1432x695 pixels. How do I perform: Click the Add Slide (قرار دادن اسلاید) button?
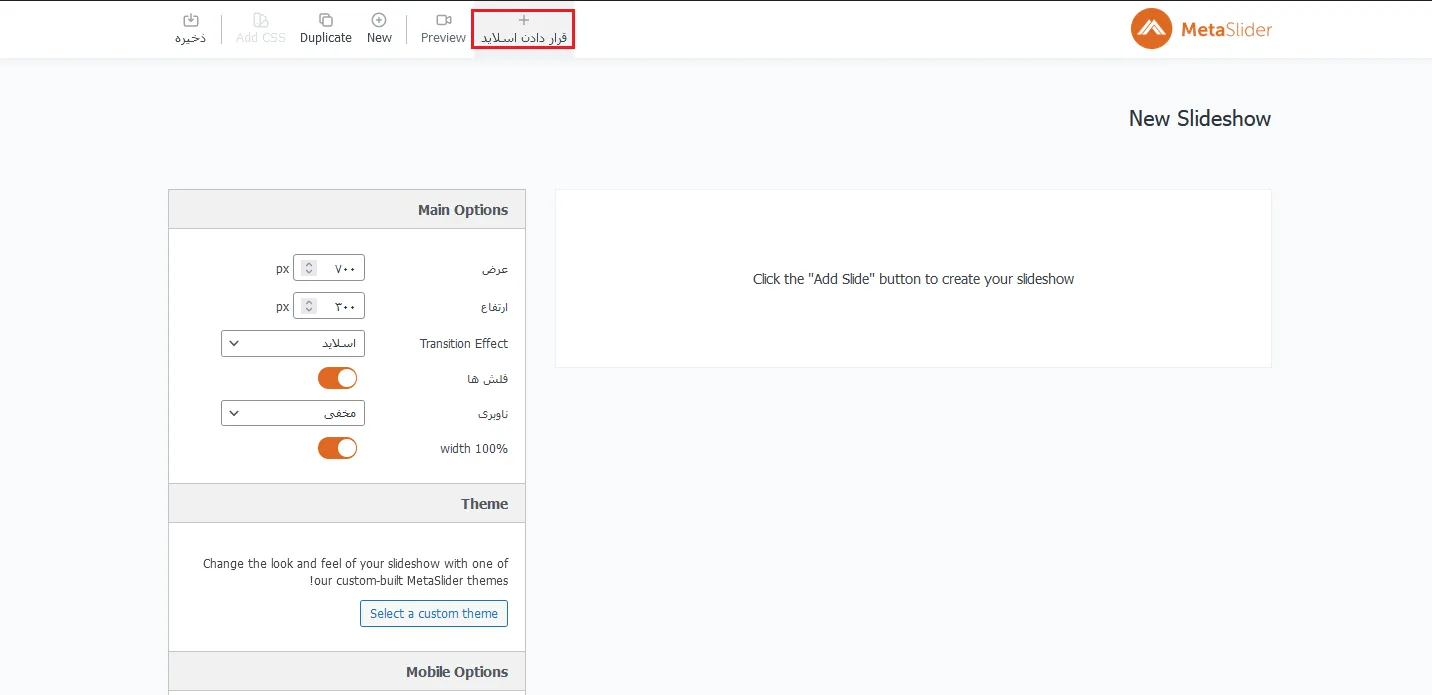coord(523,29)
